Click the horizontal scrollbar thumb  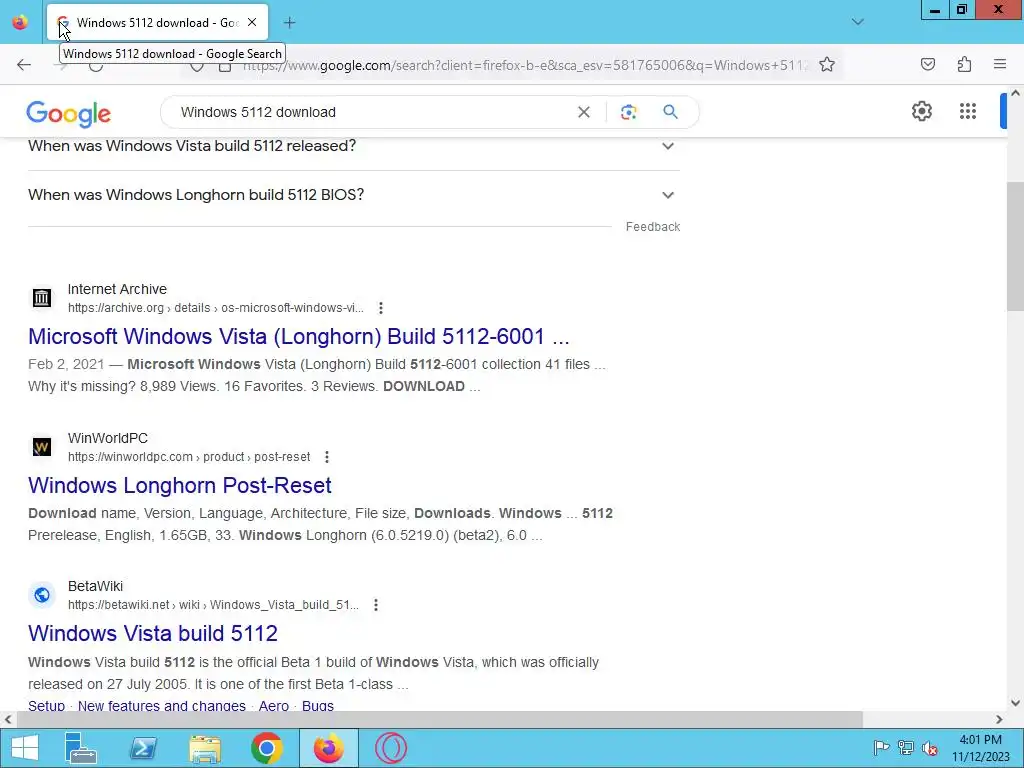click(x=440, y=719)
